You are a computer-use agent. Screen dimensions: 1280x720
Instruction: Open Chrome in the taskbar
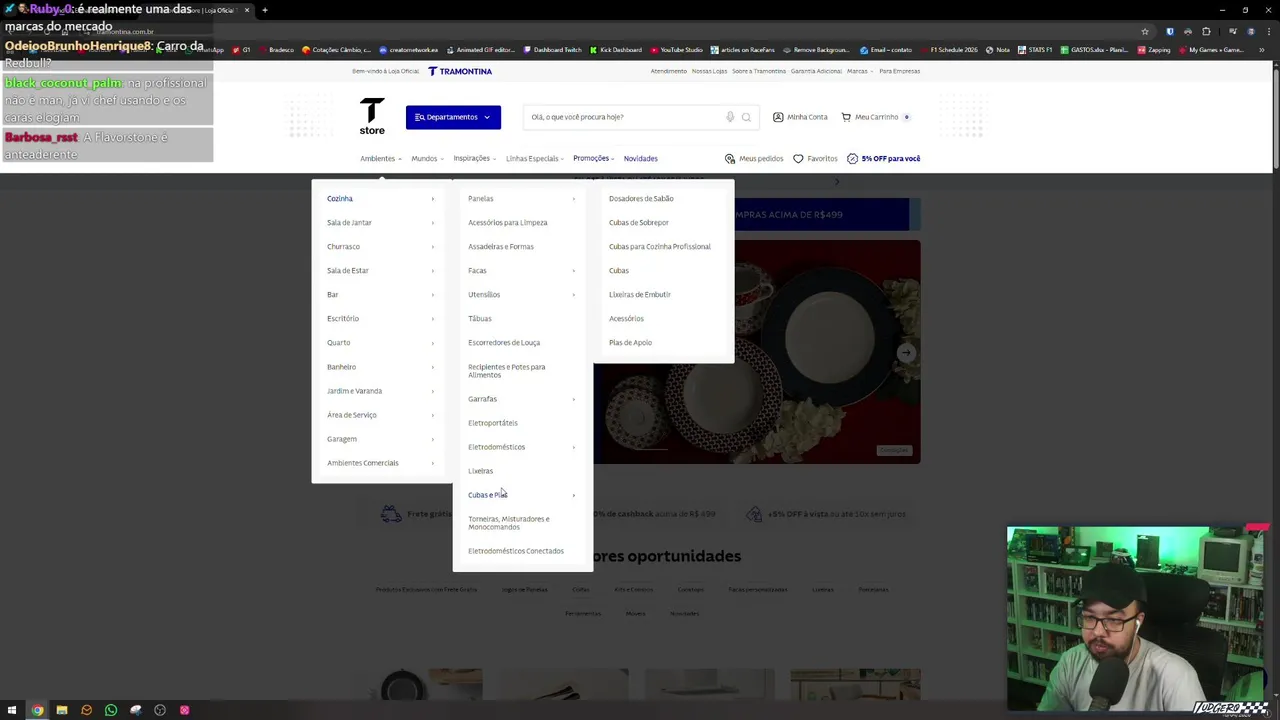pyautogui.click(x=37, y=710)
